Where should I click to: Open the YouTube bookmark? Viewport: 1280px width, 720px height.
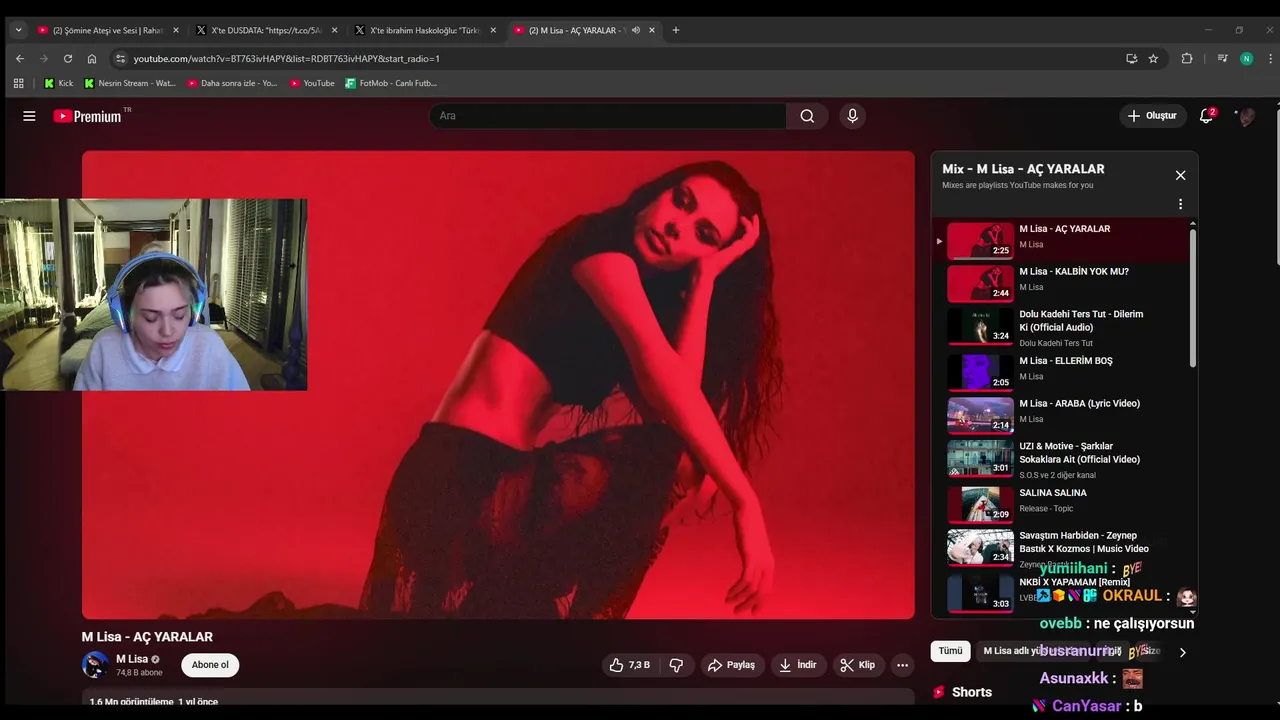(312, 83)
